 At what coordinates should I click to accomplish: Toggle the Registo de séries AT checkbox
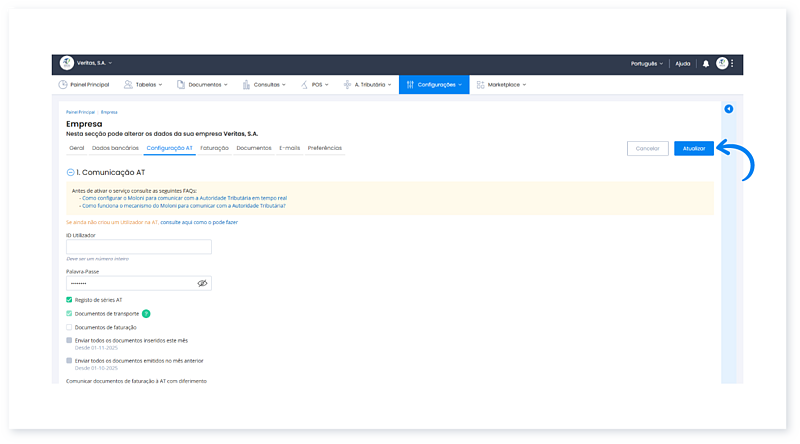(x=69, y=299)
